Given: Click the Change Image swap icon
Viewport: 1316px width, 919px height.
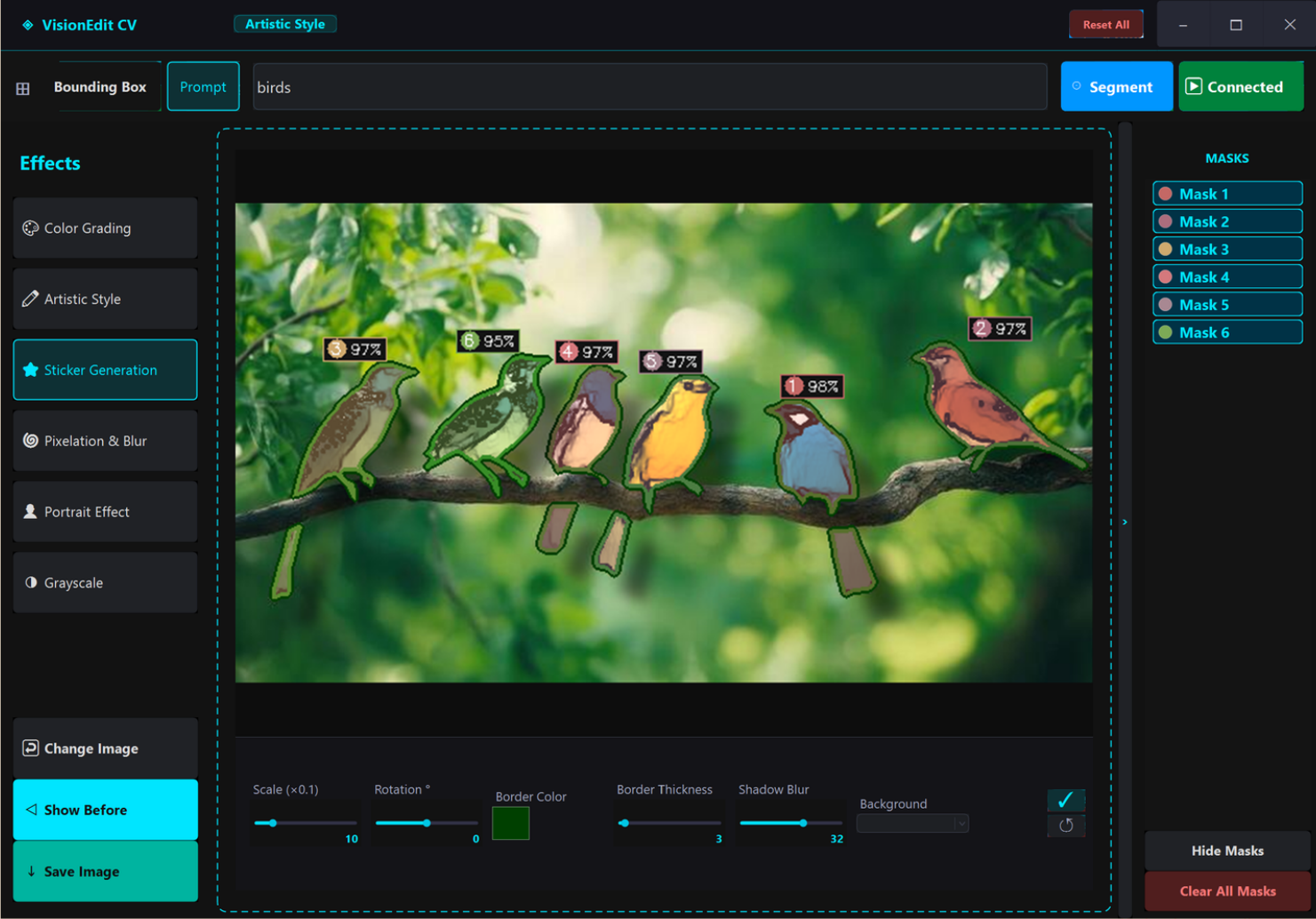Looking at the screenshot, I should (30, 747).
